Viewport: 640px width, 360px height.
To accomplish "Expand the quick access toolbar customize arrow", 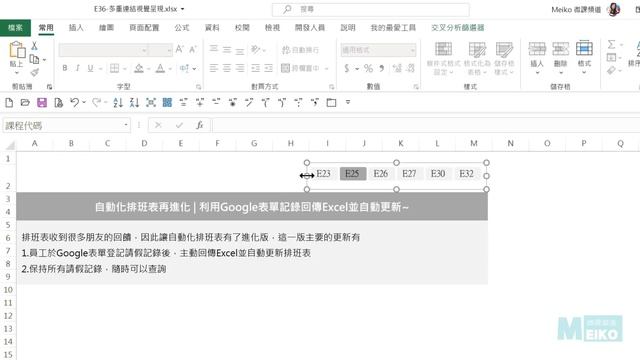I will pyautogui.click(x=348, y=102).
